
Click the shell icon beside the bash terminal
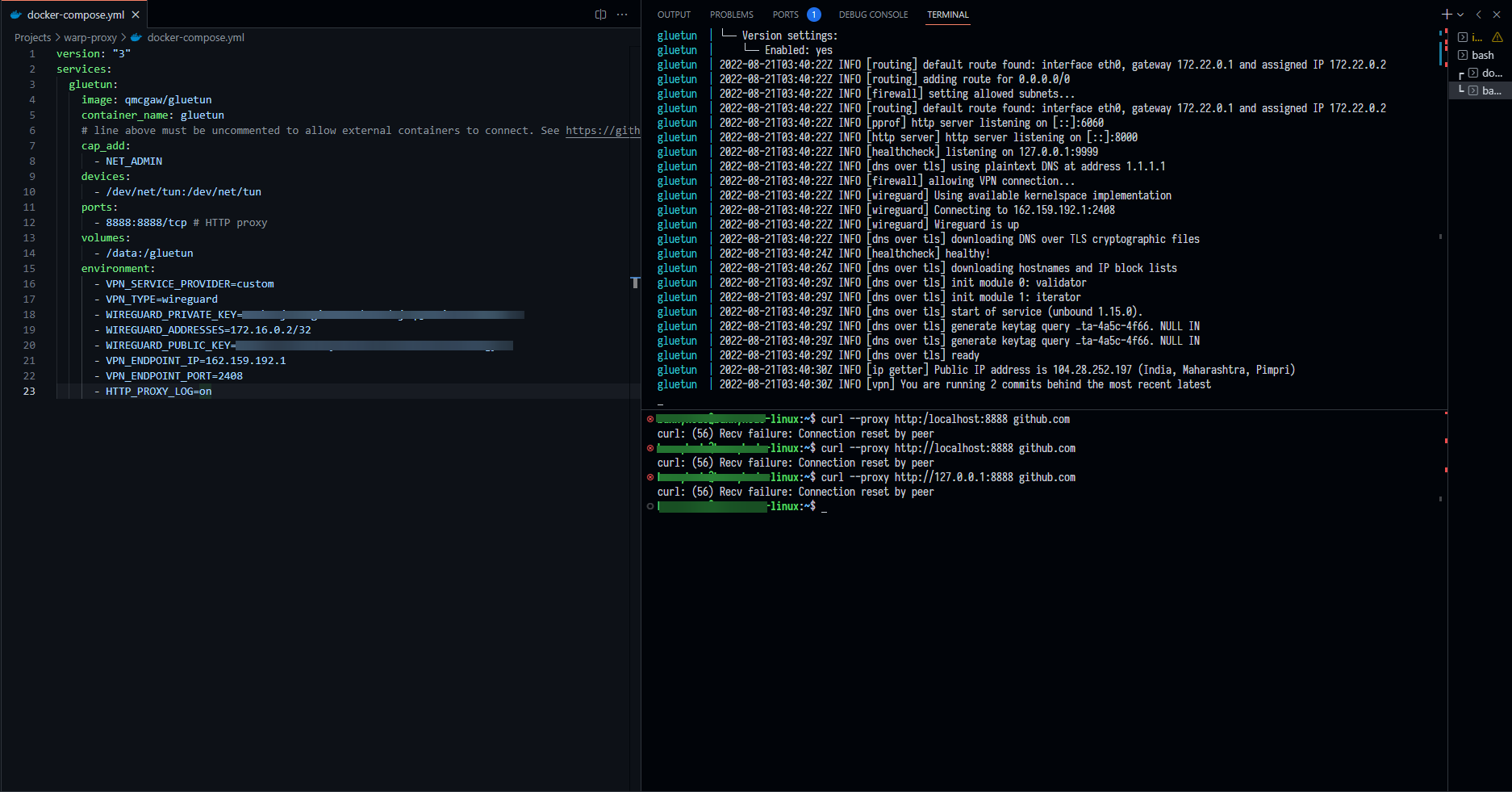[x=1461, y=55]
